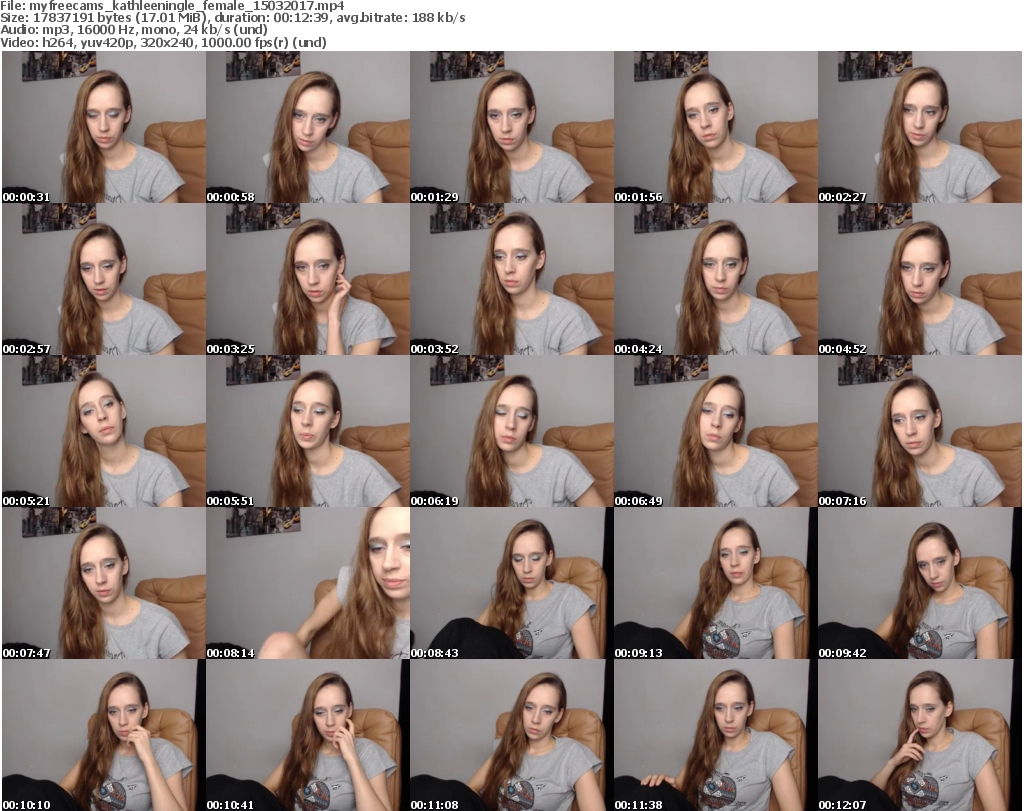The image size is (1024, 811).
Task: Choose the frame labeled 00:12:07
Action: point(920,735)
